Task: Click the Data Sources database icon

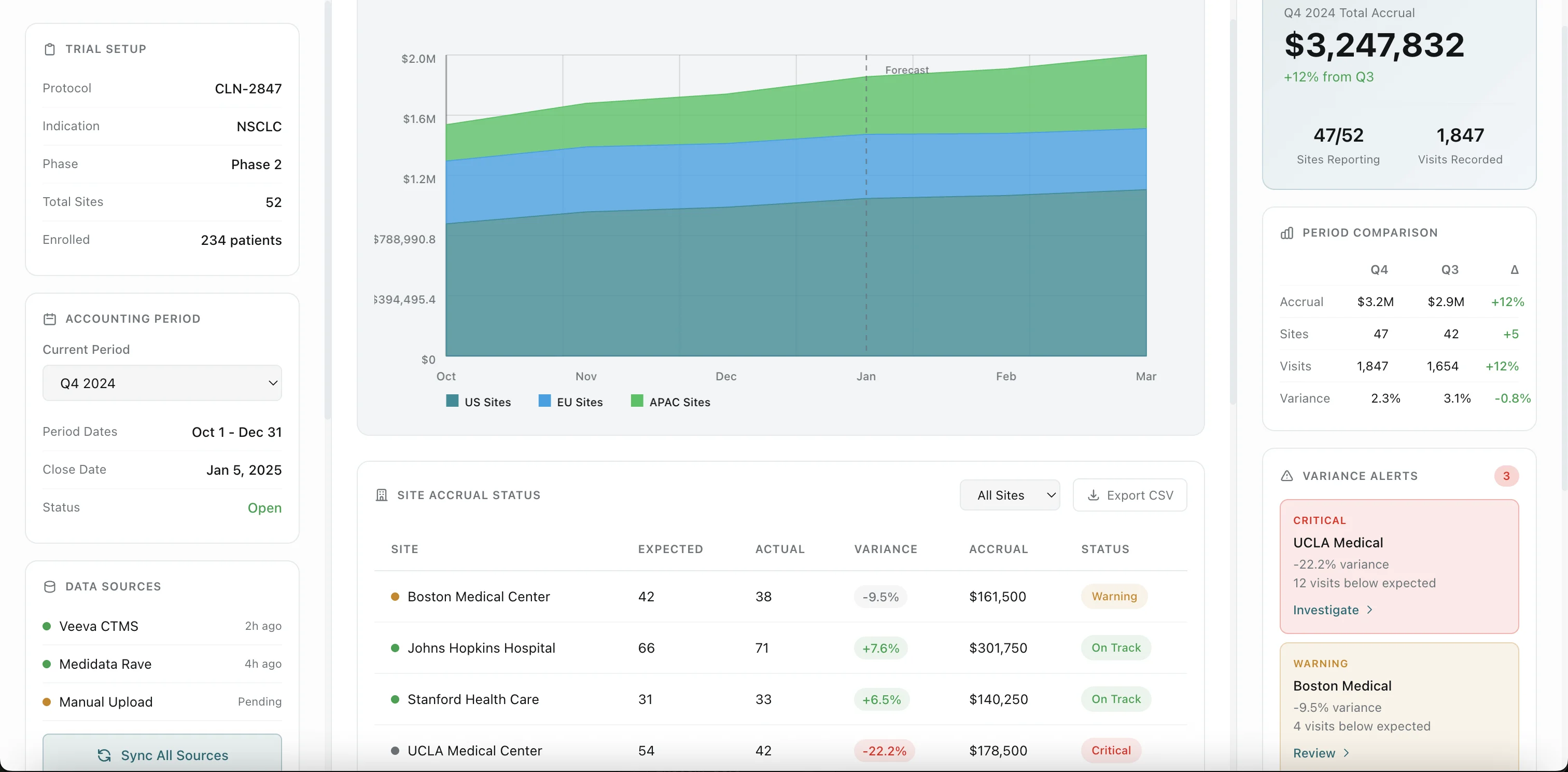Action: click(50, 586)
